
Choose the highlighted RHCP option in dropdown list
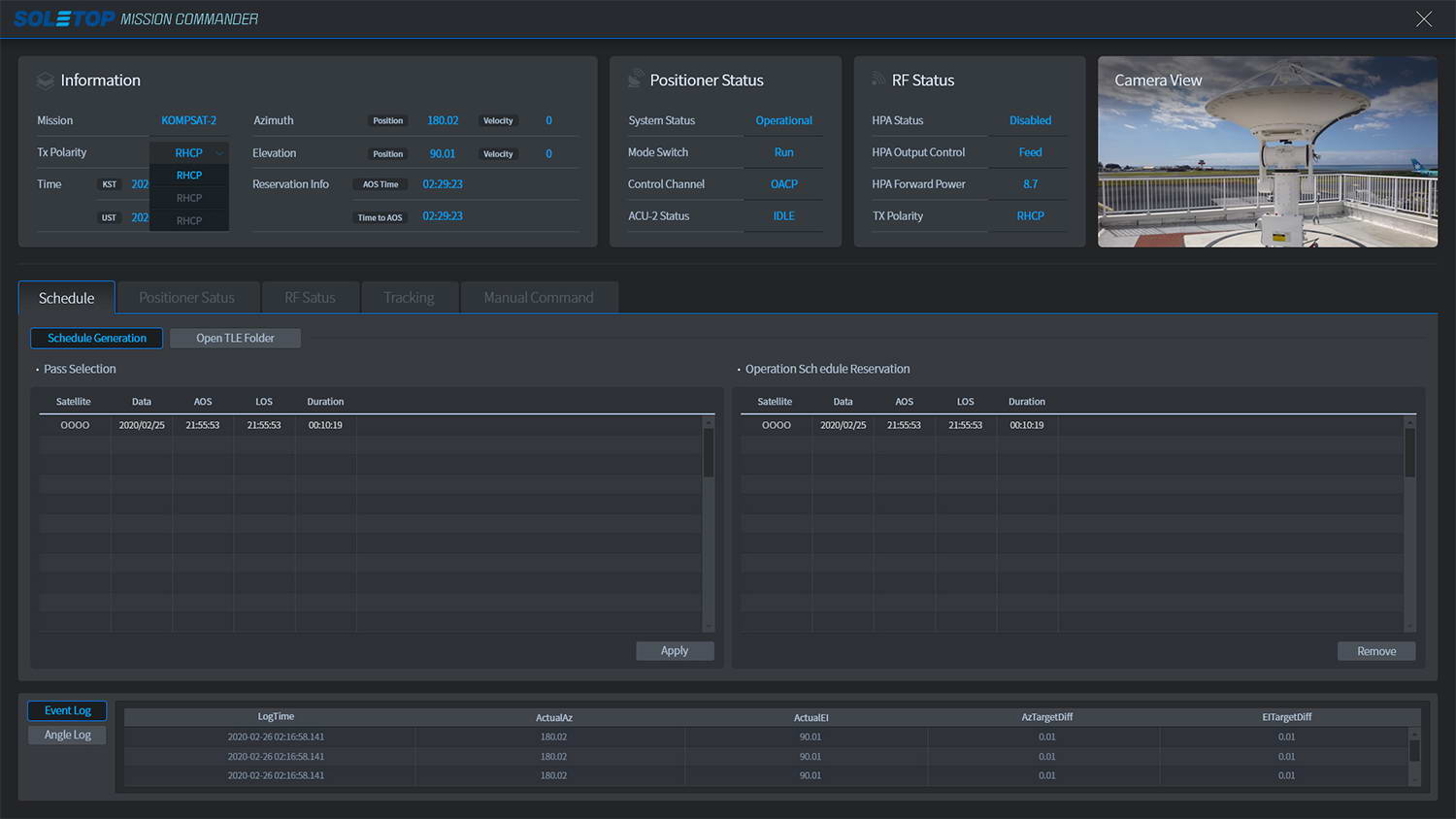pyautogui.click(x=189, y=176)
